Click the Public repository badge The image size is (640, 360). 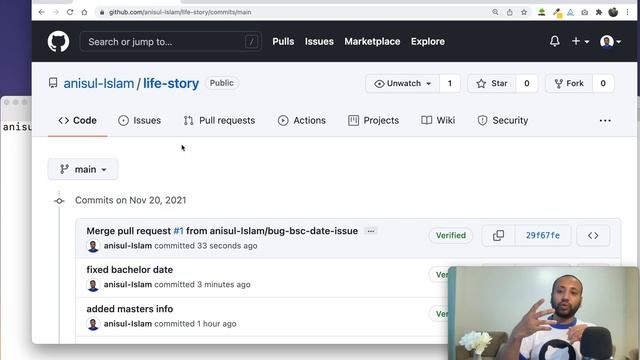pos(222,83)
